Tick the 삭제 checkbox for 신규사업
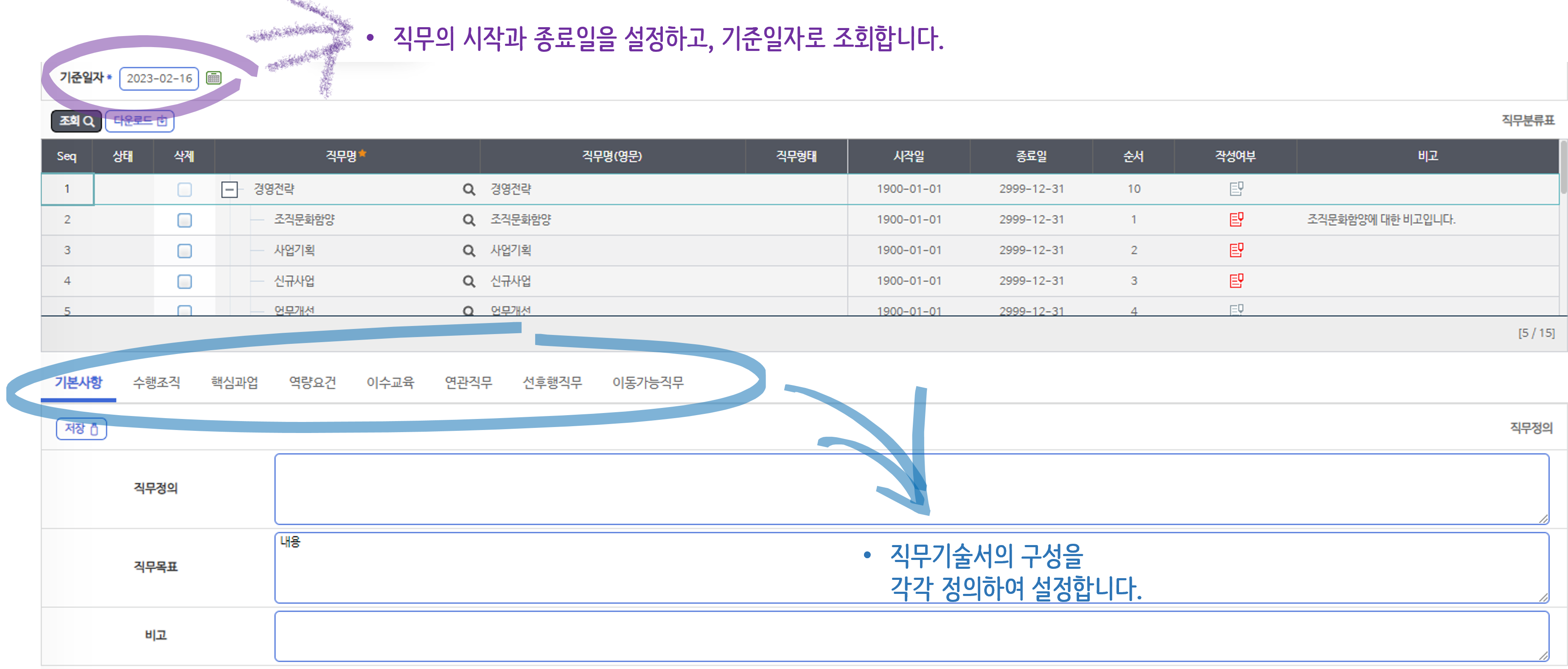Image resolution: width=1568 pixels, height=669 pixels. tap(185, 281)
